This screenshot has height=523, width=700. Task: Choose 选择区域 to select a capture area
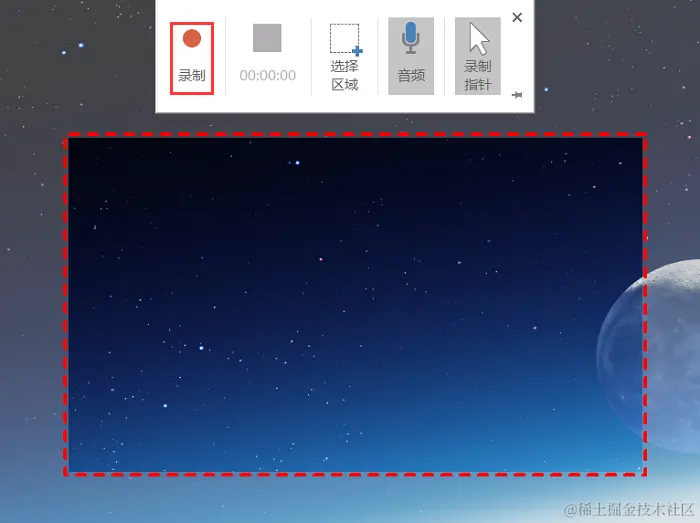(x=345, y=57)
